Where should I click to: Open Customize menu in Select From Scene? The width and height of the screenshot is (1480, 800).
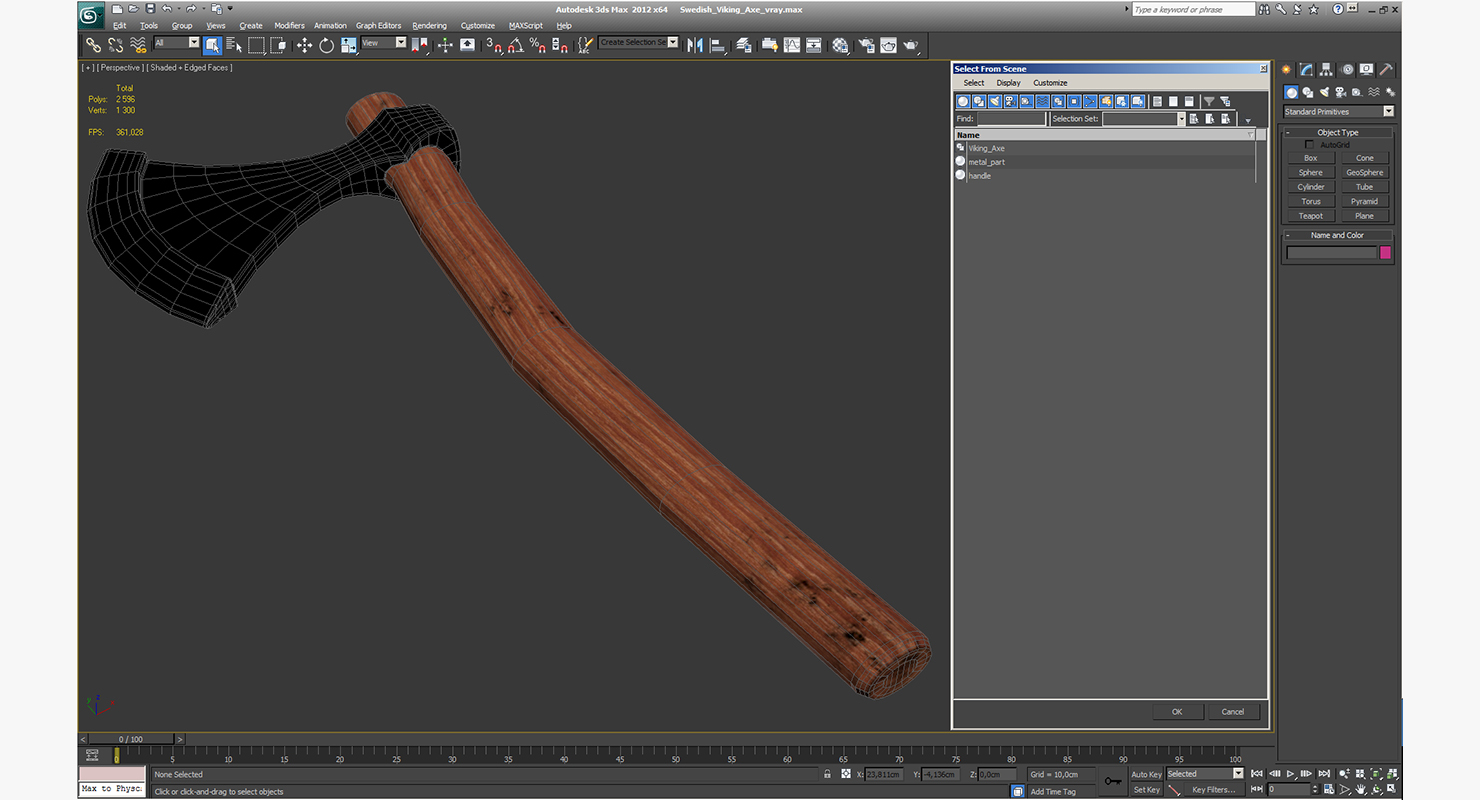(x=1050, y=83)
